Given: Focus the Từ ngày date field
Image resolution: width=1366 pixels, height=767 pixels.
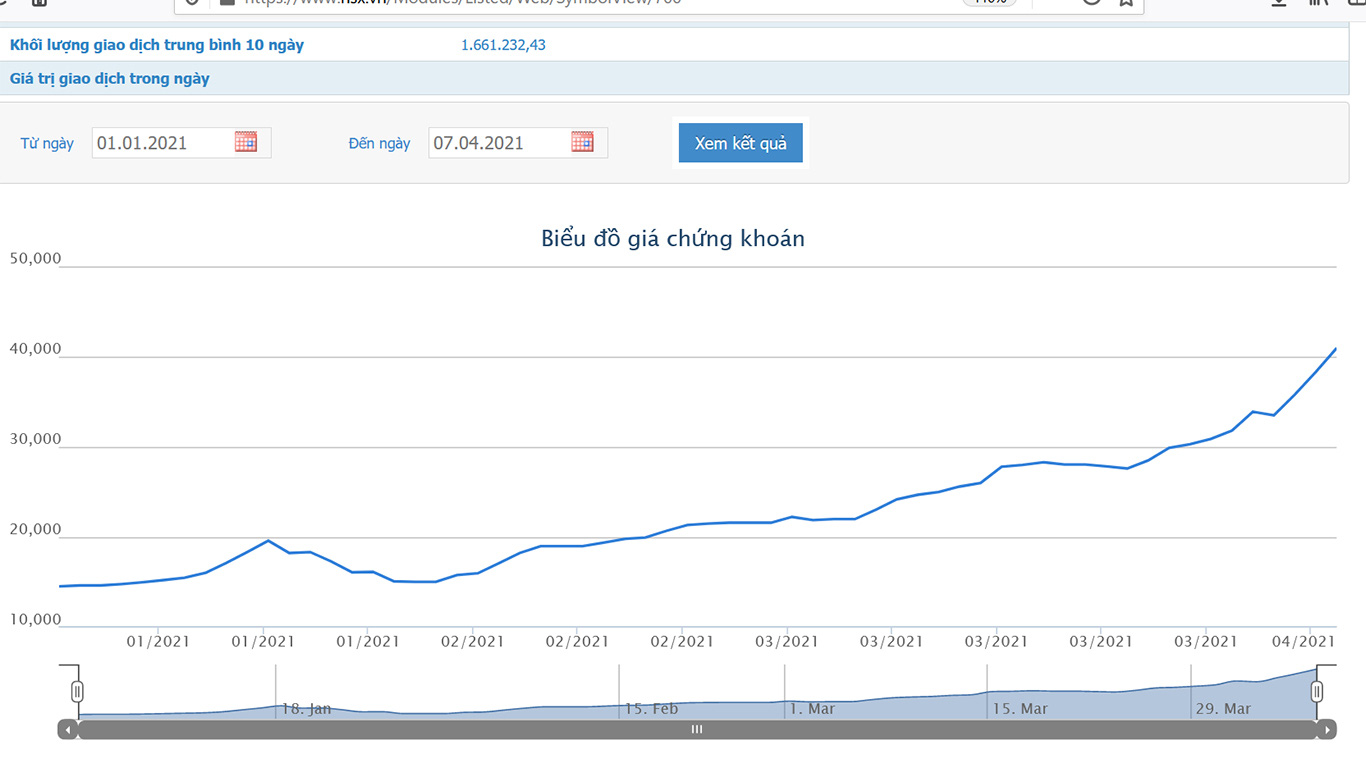Looking at the screenshot, I should (162, 143).
